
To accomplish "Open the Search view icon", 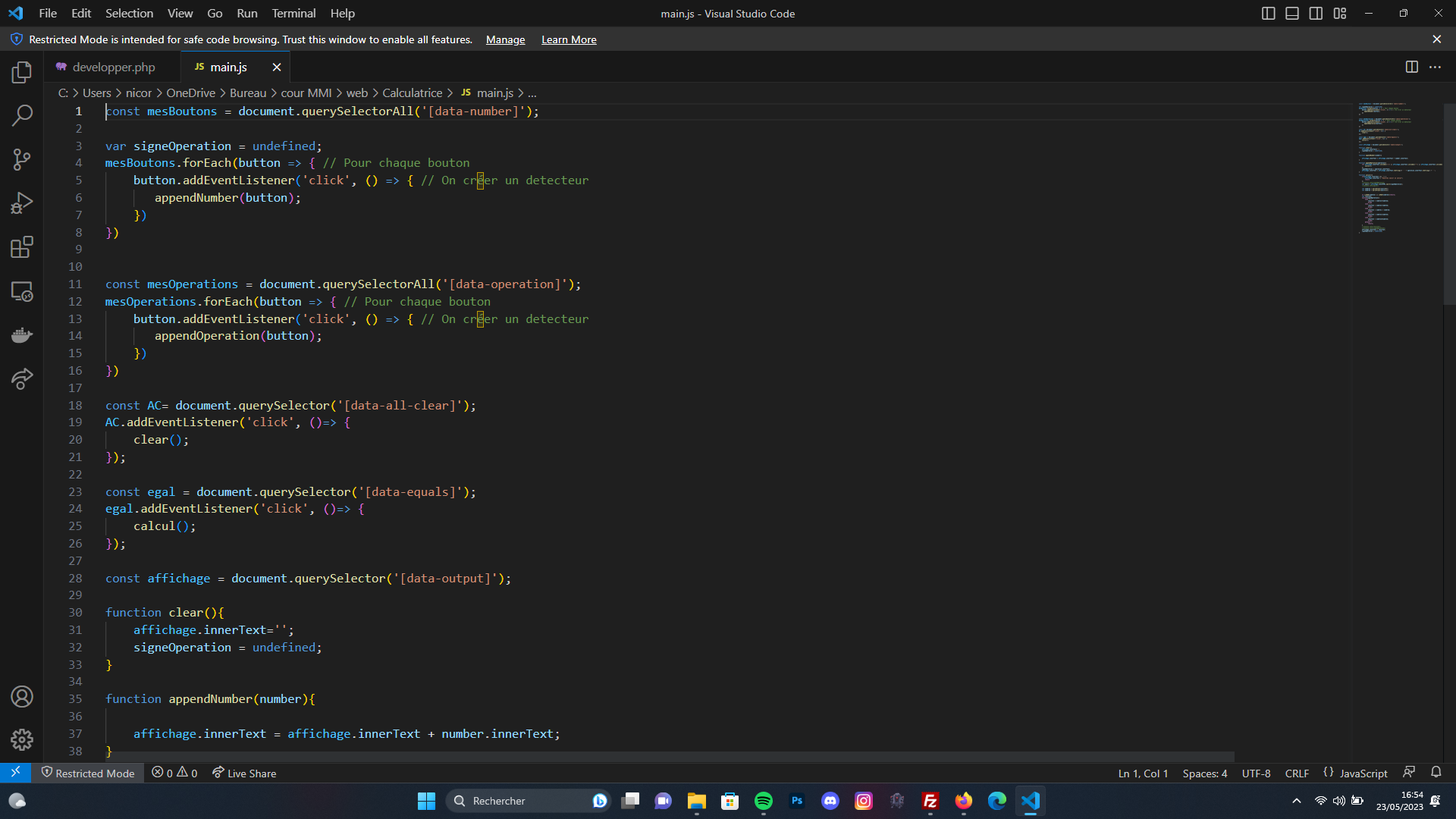I will pos(22,115).
